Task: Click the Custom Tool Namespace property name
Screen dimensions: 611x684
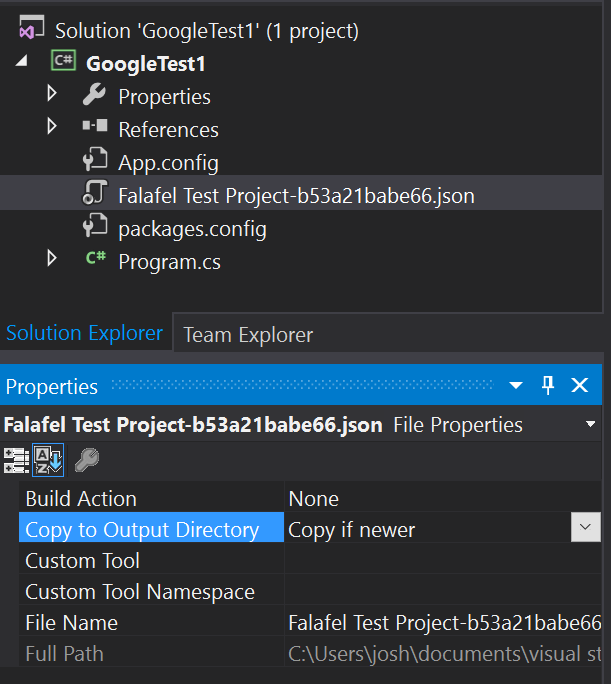Action: [140, 592]
